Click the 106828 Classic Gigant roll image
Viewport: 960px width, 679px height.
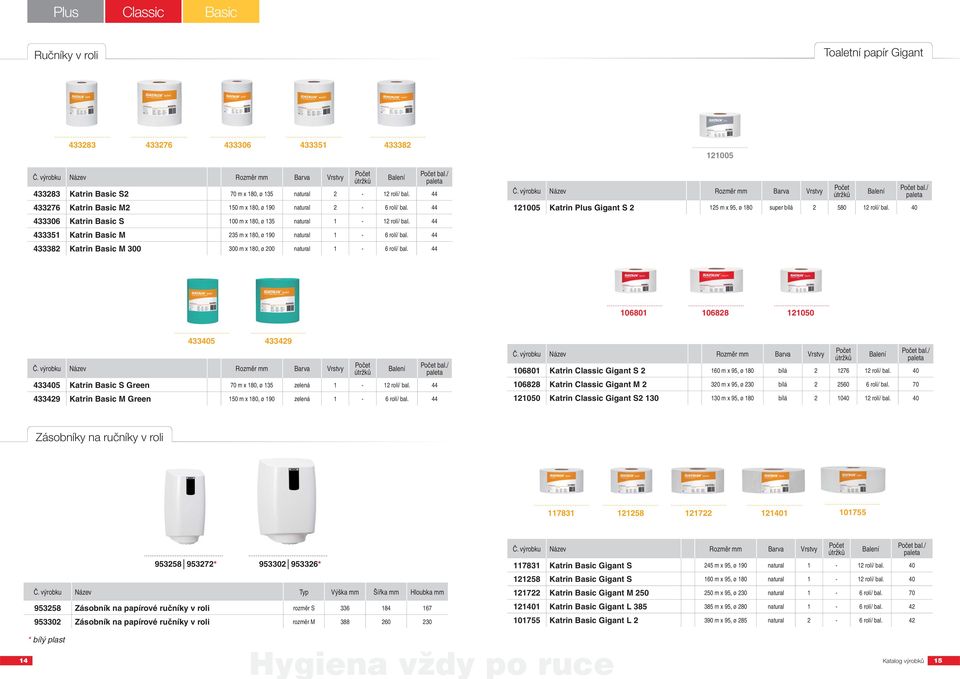(716, 280)
